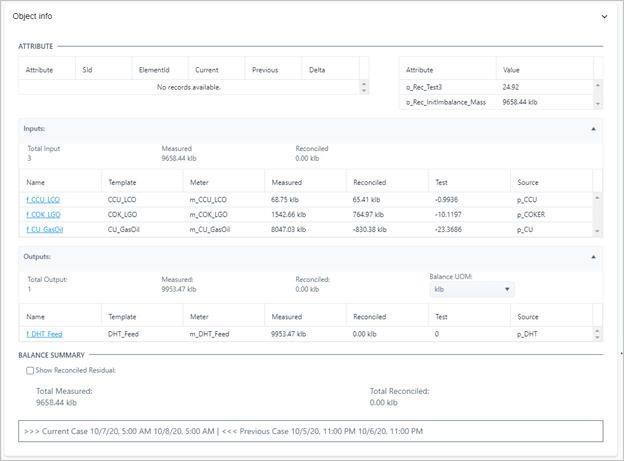Image resolution: width=624 pixels, height=461 pixels.
Task: Select the o_Rec_InitImbalance_Mass attribute row
Action: point(448,102)
